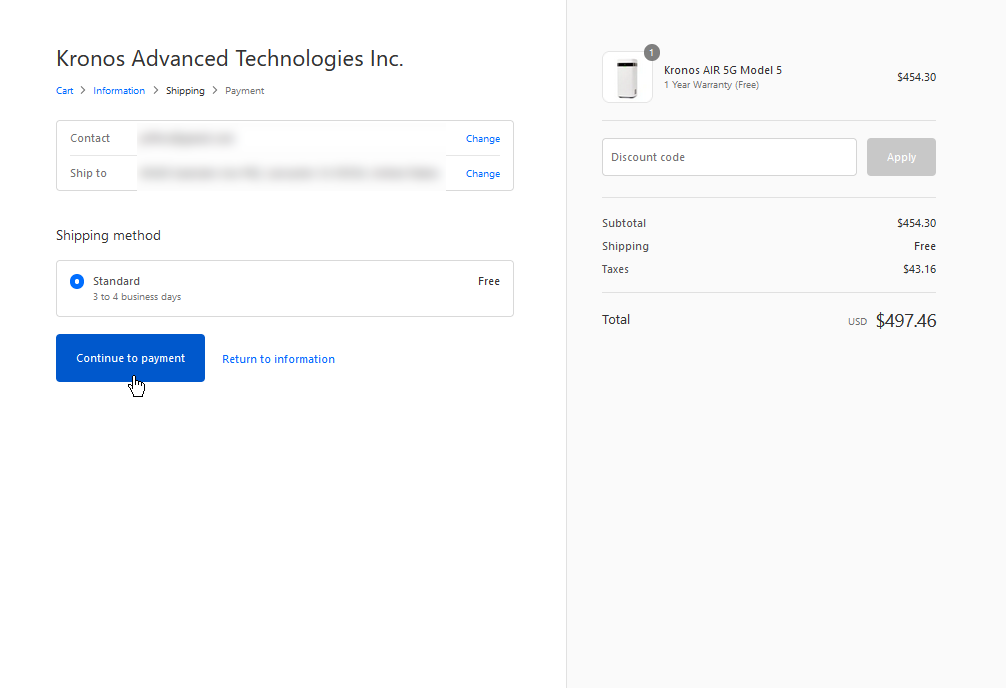Click the Cart breadcrumb link
1006x688 pixels.
point(64,91)
